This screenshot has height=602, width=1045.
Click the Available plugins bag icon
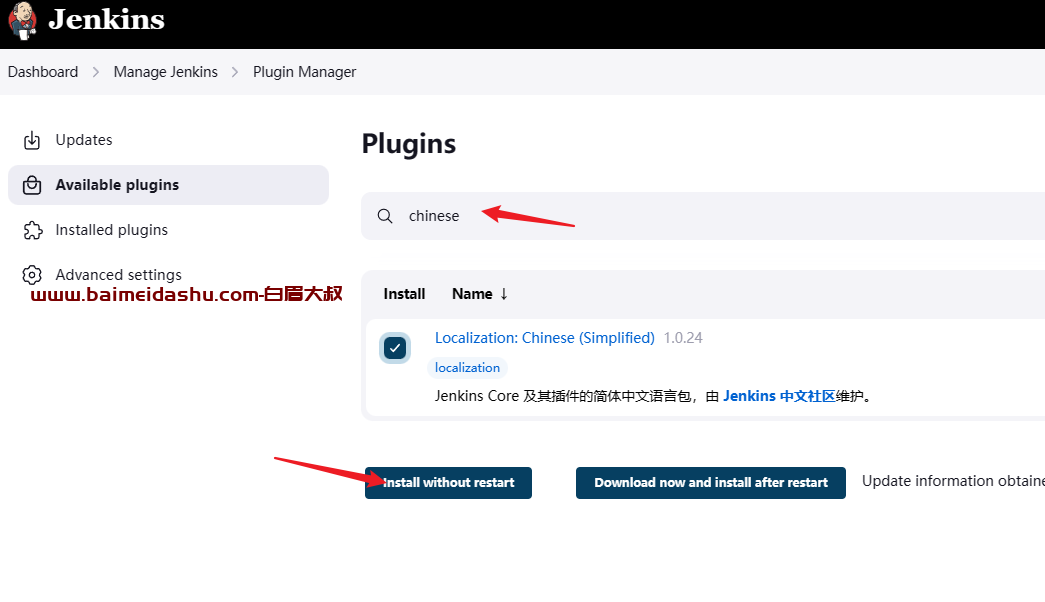(x=32, y=185)
